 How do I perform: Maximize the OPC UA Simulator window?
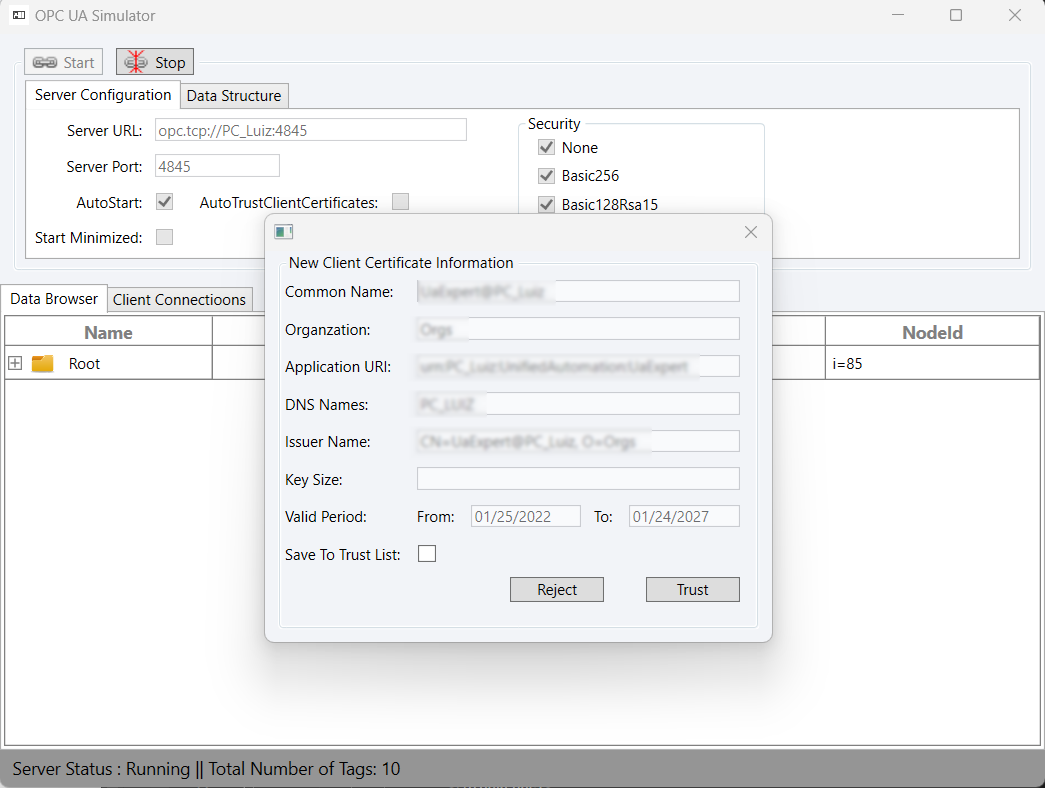point(956,15)
